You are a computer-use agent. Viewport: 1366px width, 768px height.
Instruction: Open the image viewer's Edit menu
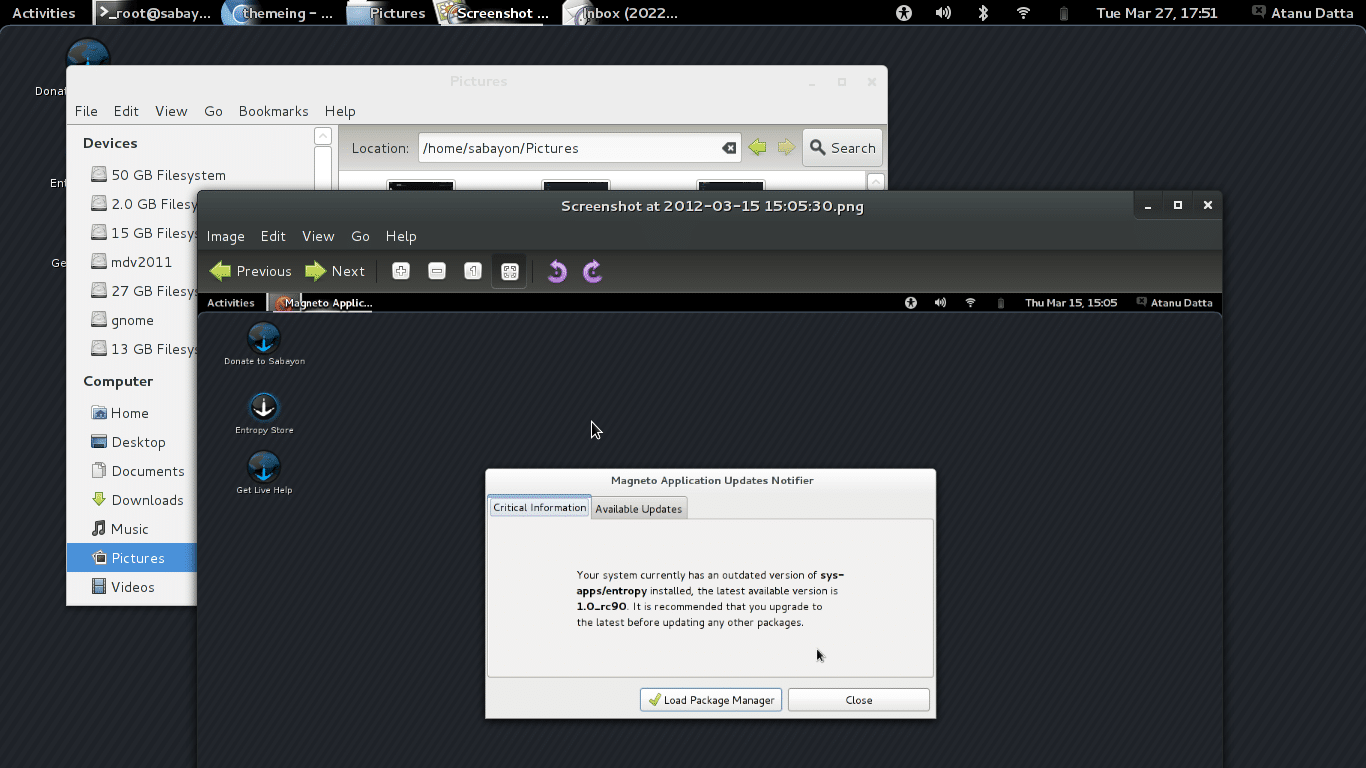[273, 236]
